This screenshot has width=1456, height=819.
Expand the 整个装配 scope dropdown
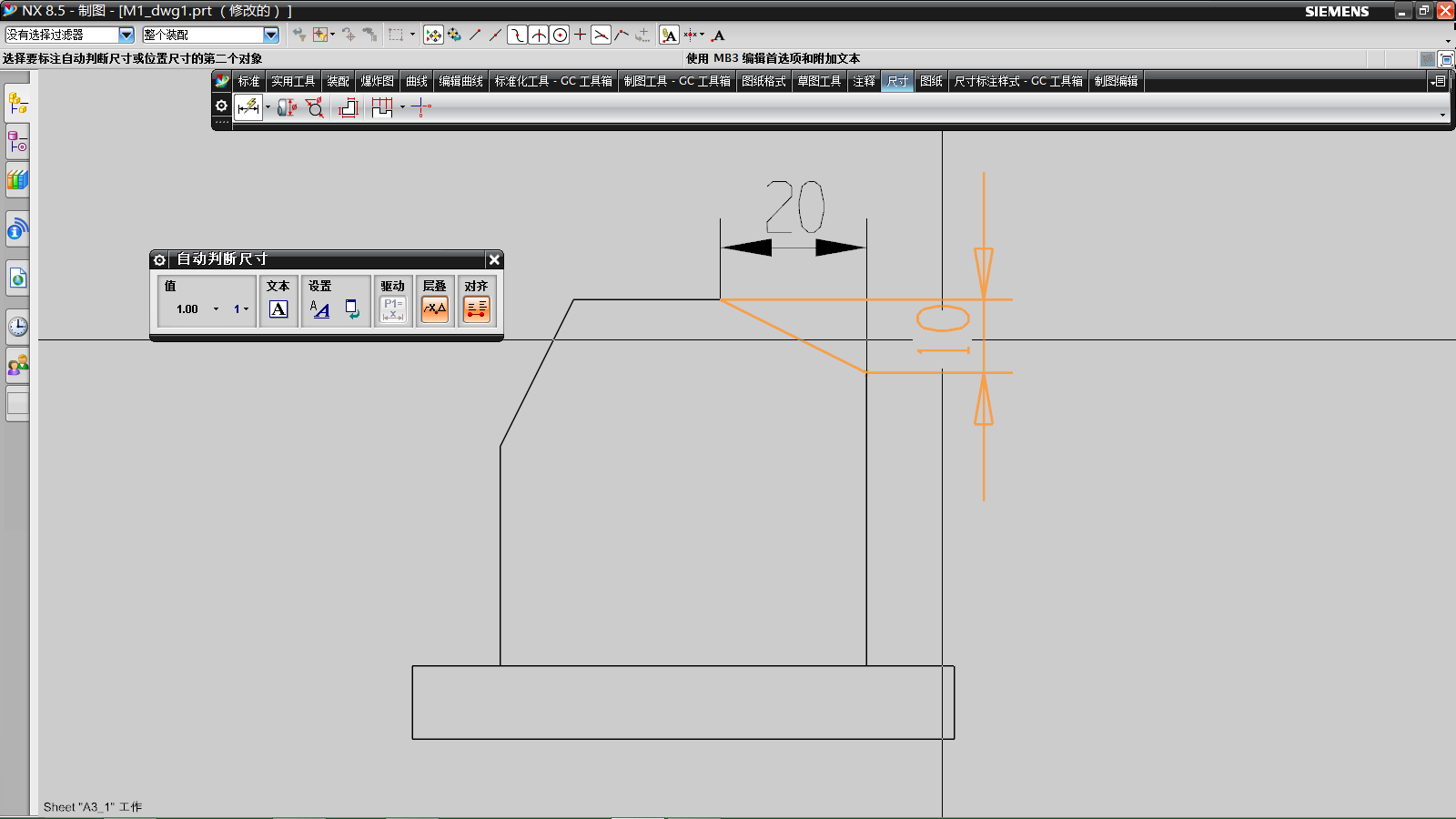click(270, 35)
